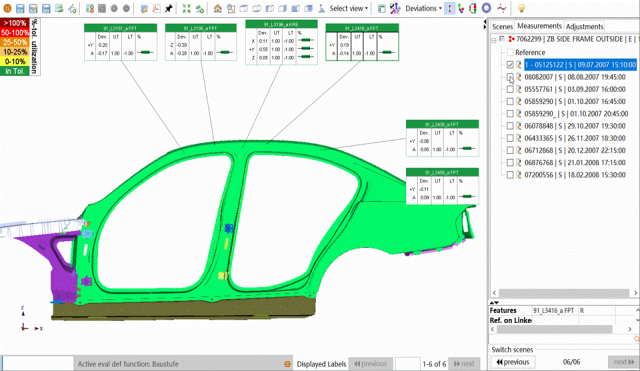Select the 06876768 measurement row
This screenshot has width=640, height=371.
coord(575,162)
